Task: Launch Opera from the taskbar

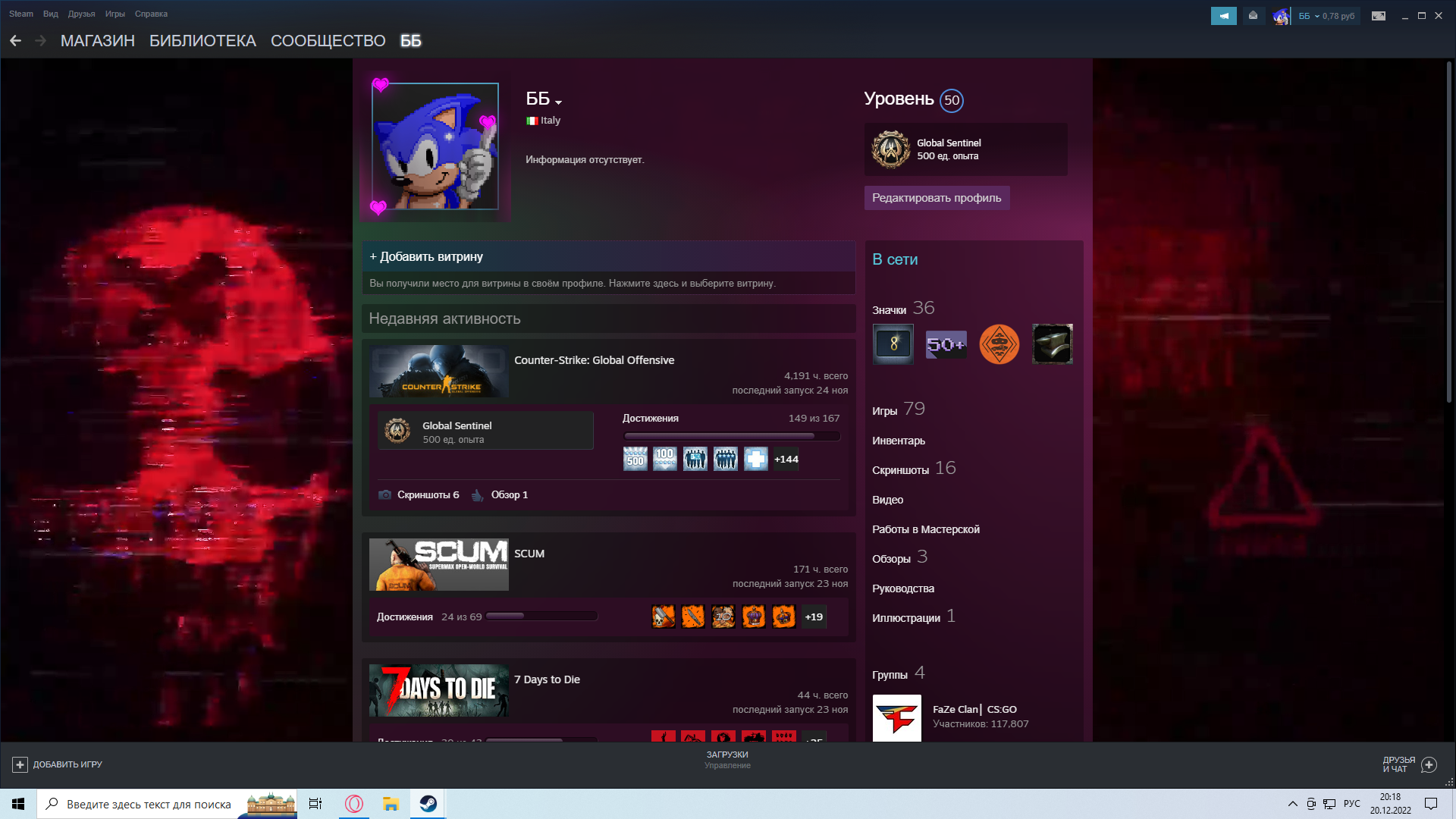Action: click(354, 804)
